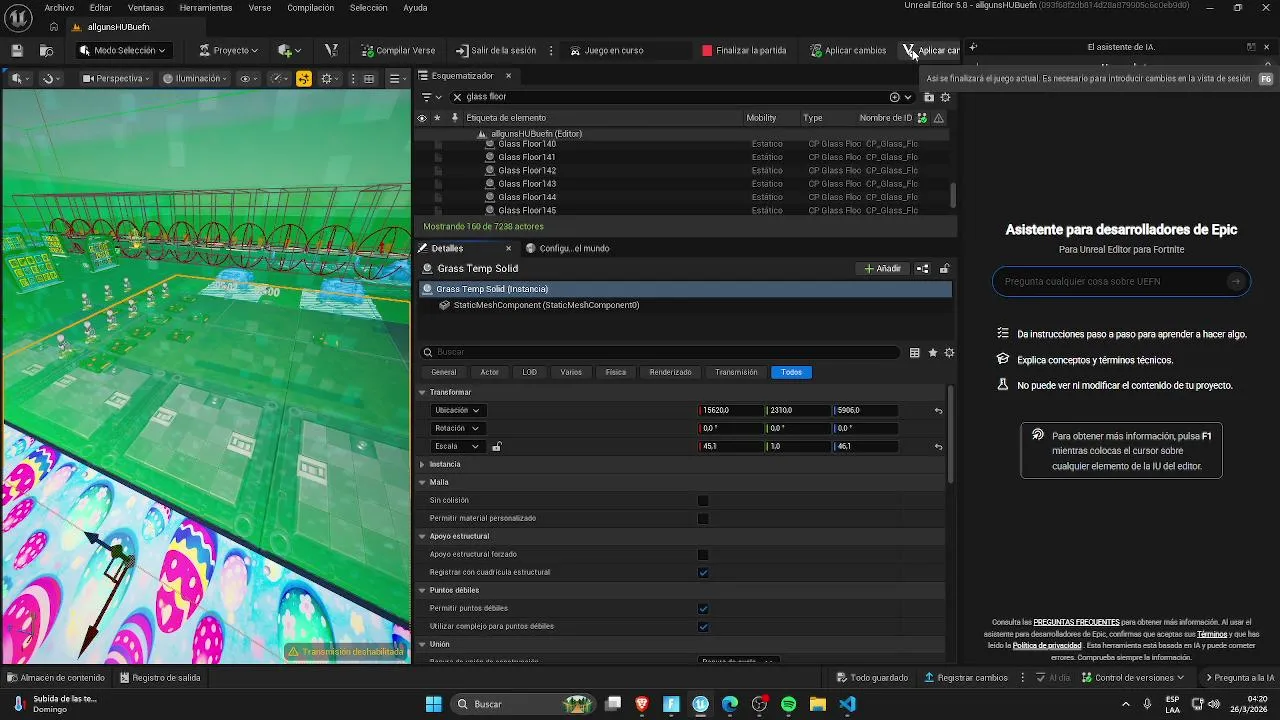Click the Outliner new folder icon

(928, 97)
